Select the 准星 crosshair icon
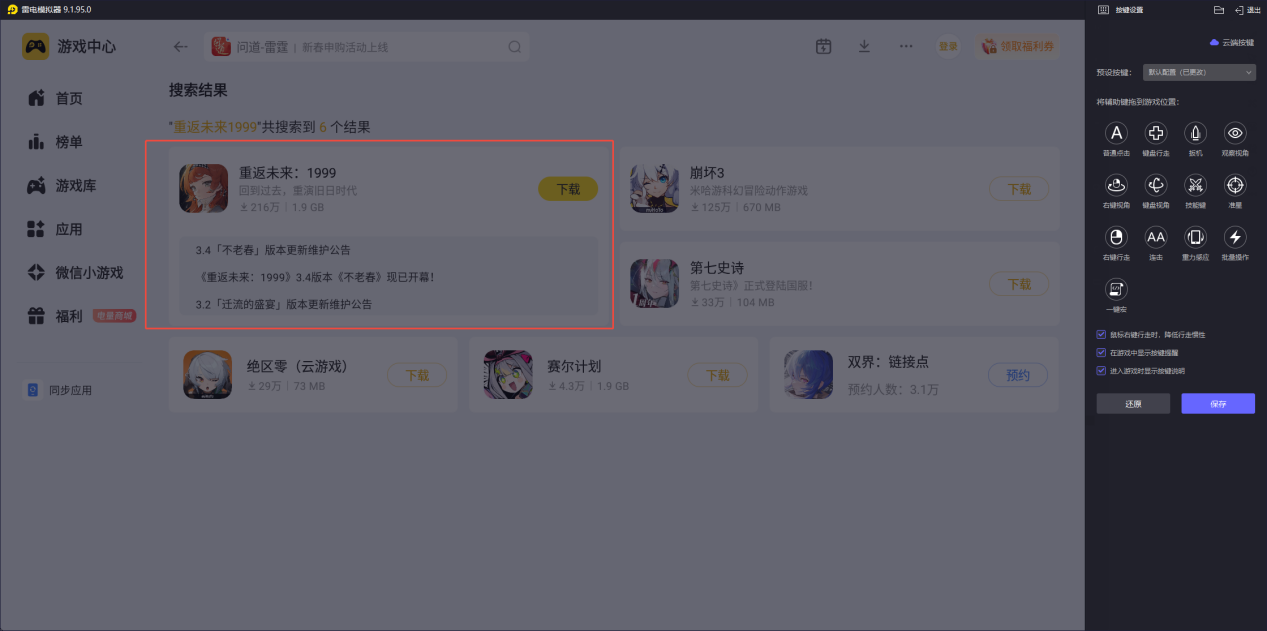 pyautogui.click(x=1235, y=185)
